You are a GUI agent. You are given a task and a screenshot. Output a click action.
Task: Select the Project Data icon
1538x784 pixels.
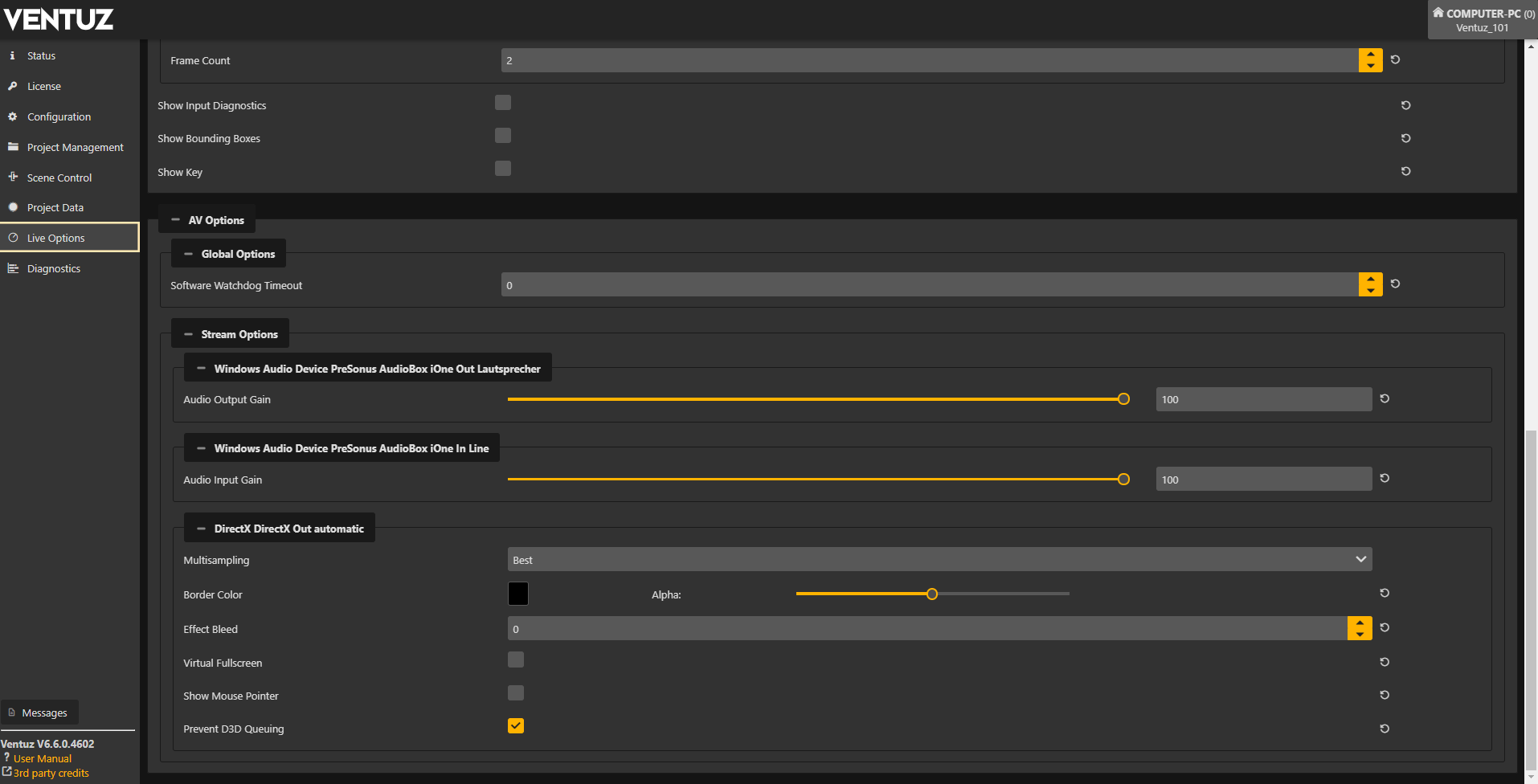13,207
